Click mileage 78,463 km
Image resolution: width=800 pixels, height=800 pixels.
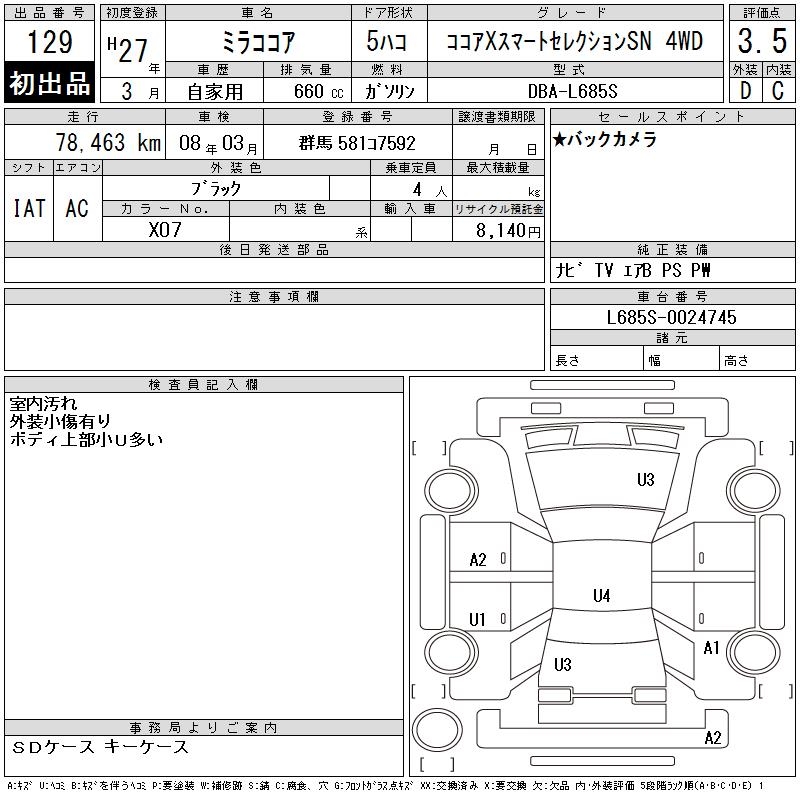coord(108,143)
